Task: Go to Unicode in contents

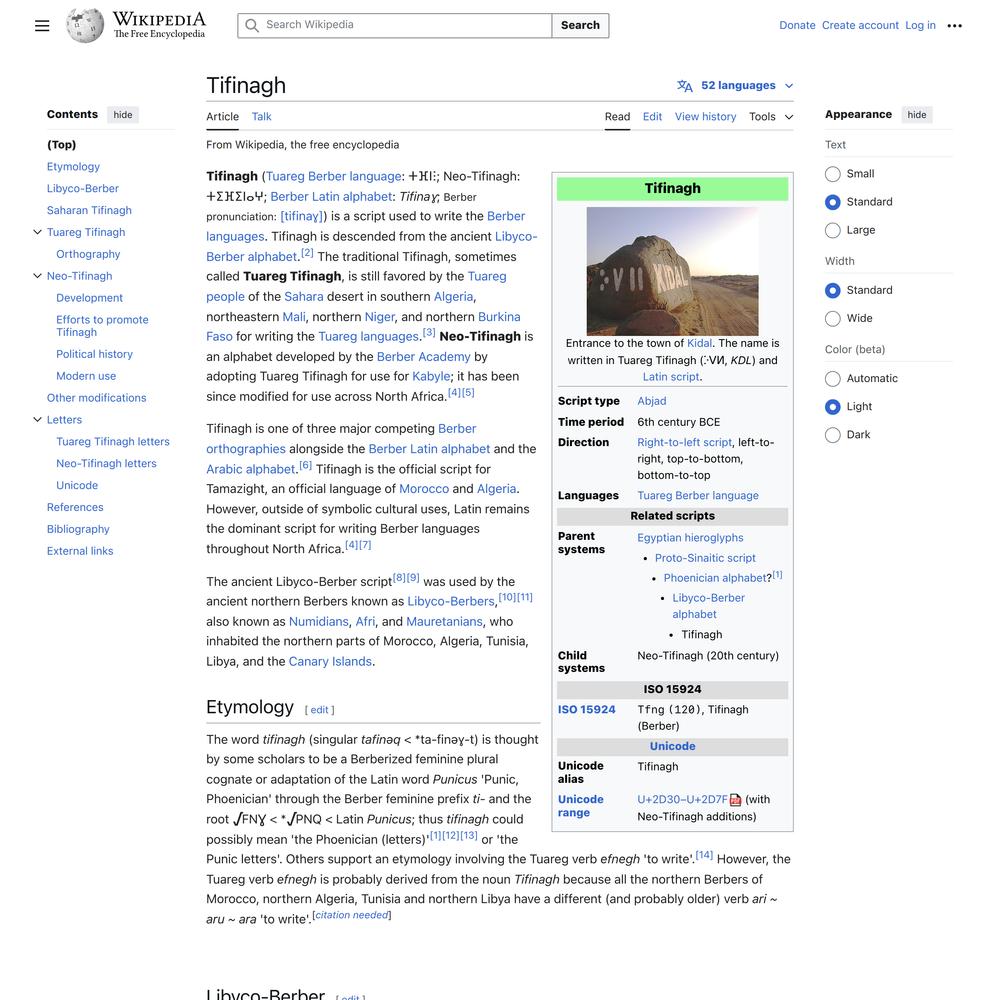Action: 77,485
